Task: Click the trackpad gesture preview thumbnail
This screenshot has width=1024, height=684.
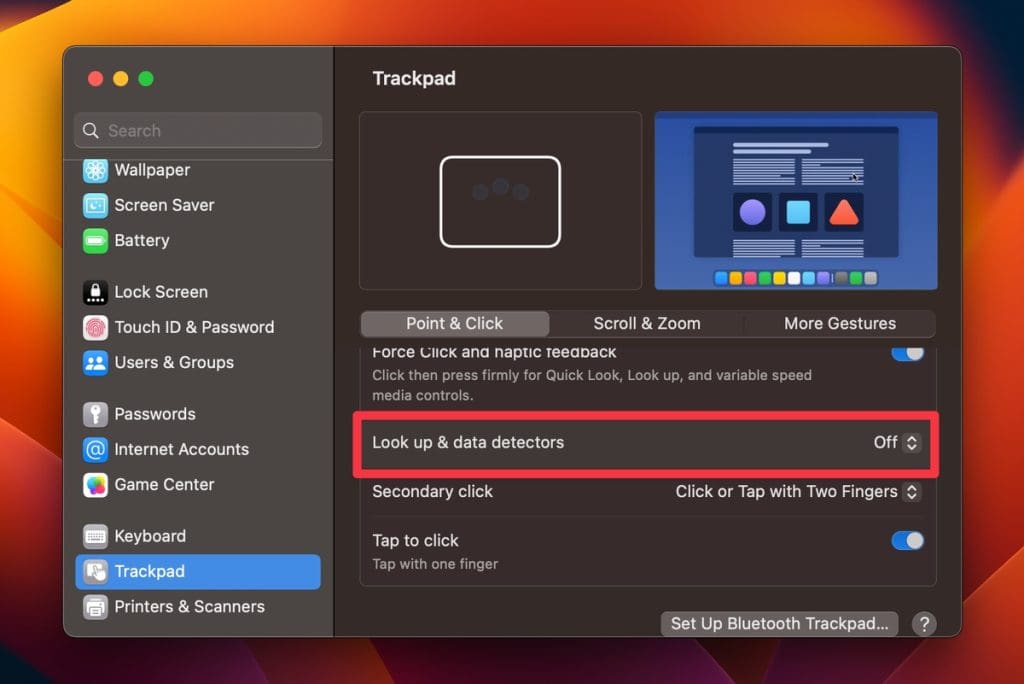Action: click(x=500, y=201)
